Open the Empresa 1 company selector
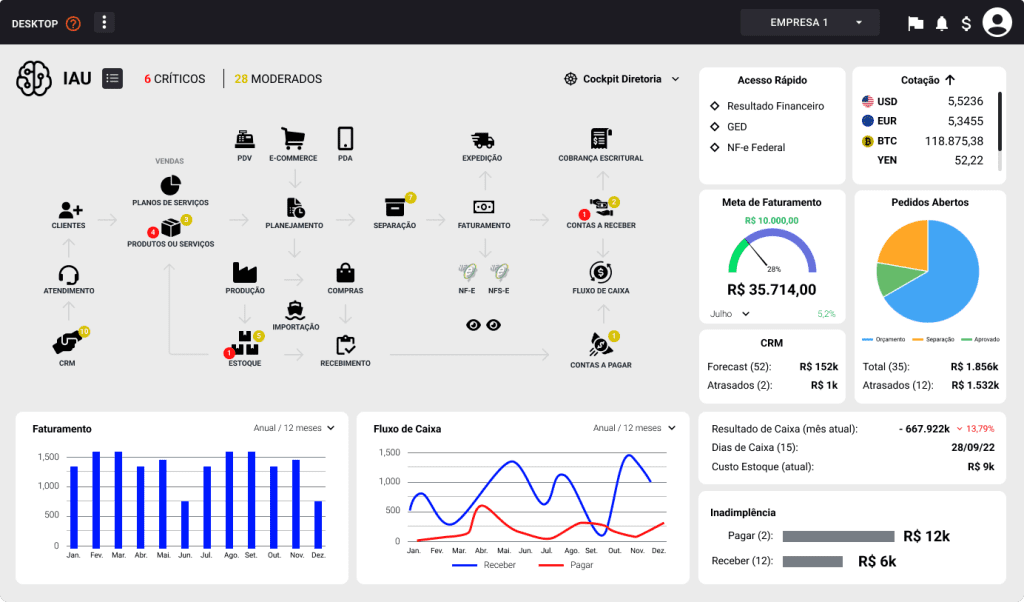1024x602 pixels. tap(810, 21)
